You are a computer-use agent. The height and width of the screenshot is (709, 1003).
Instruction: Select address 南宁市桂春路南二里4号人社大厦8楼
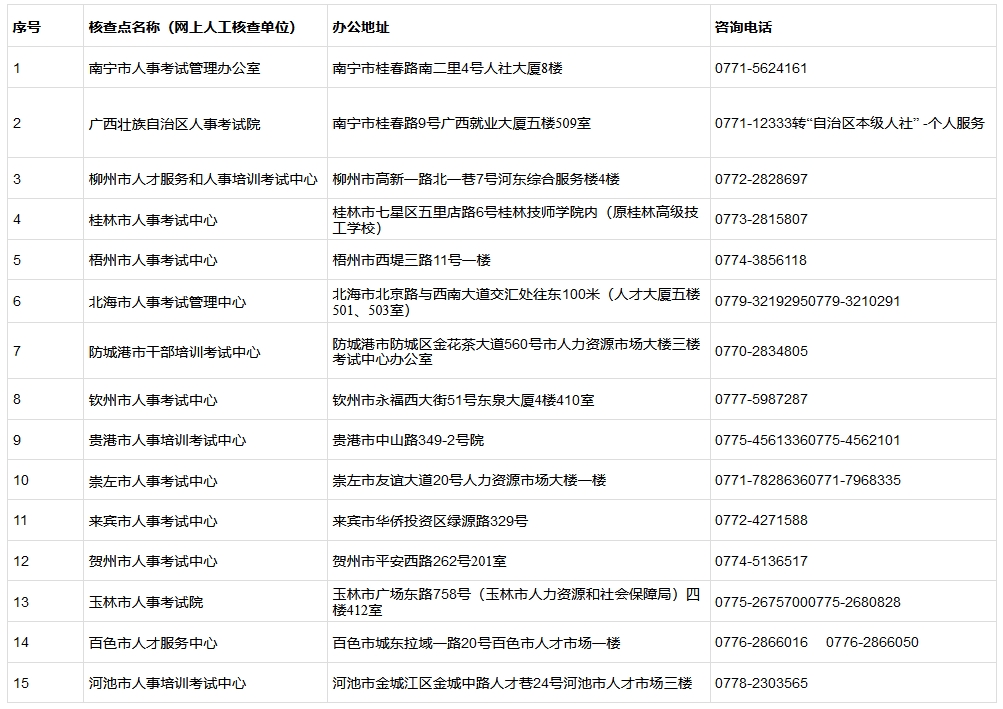click(x=447, y=68)
